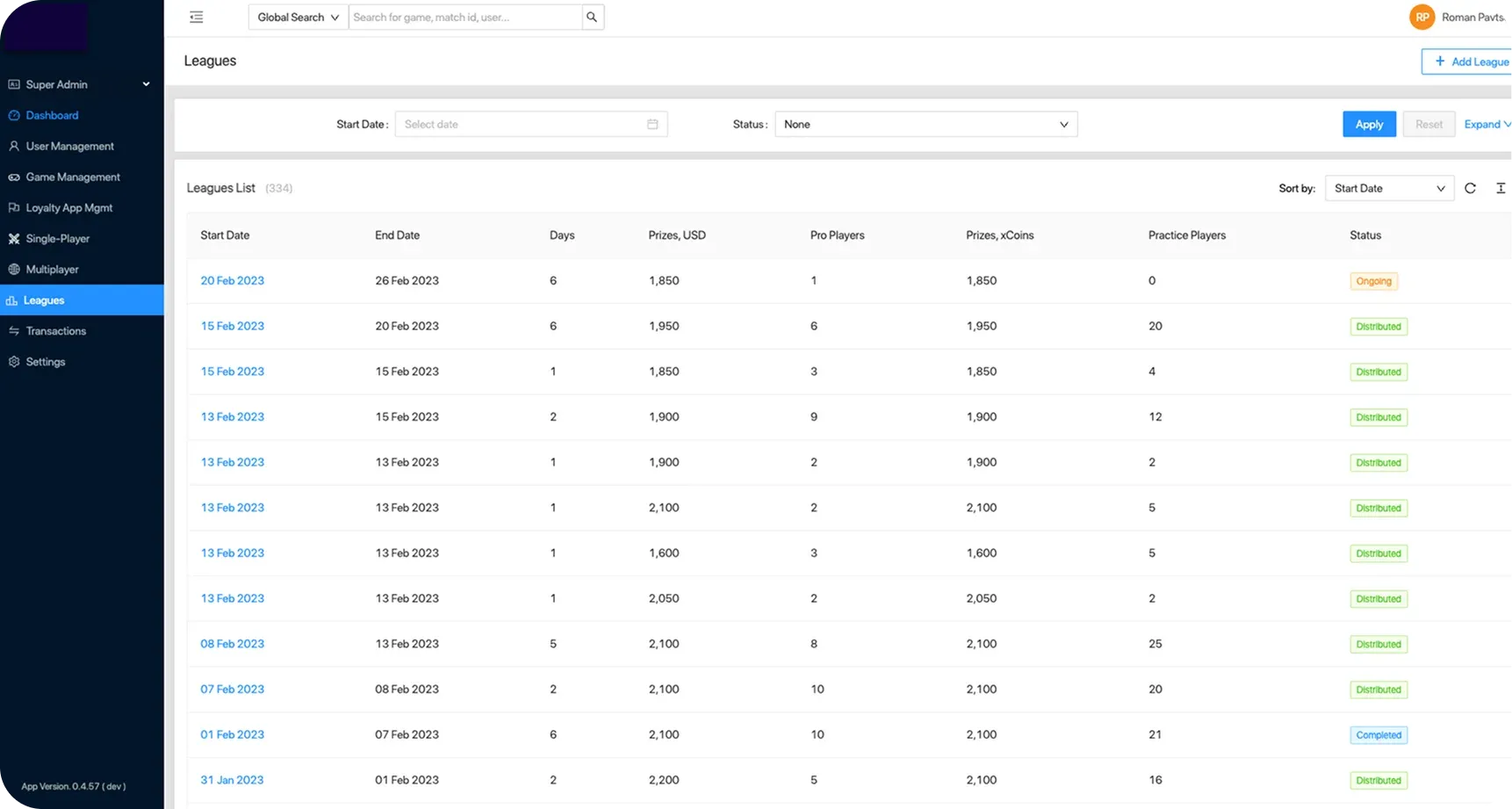Viewport: 1512px width, 809px height.
Task: Click the search magnifier icon button
Action: click(593, 18)
